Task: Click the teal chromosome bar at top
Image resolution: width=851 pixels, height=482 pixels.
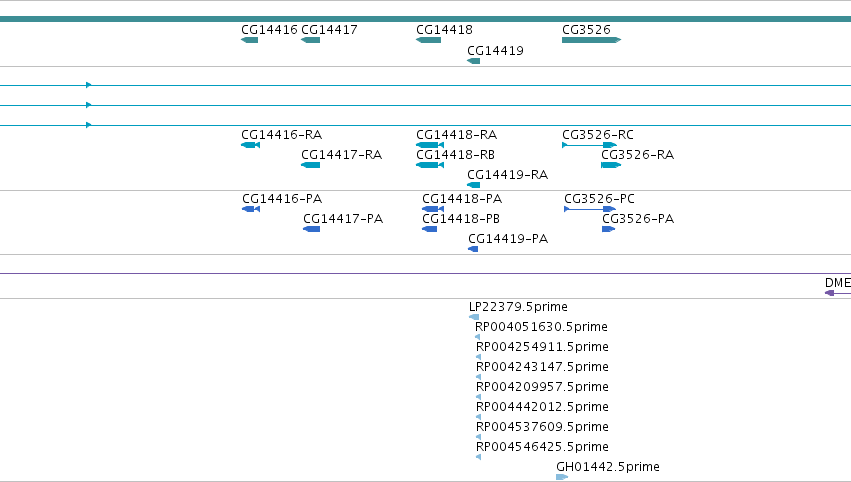Action: (x=426, y=19)
